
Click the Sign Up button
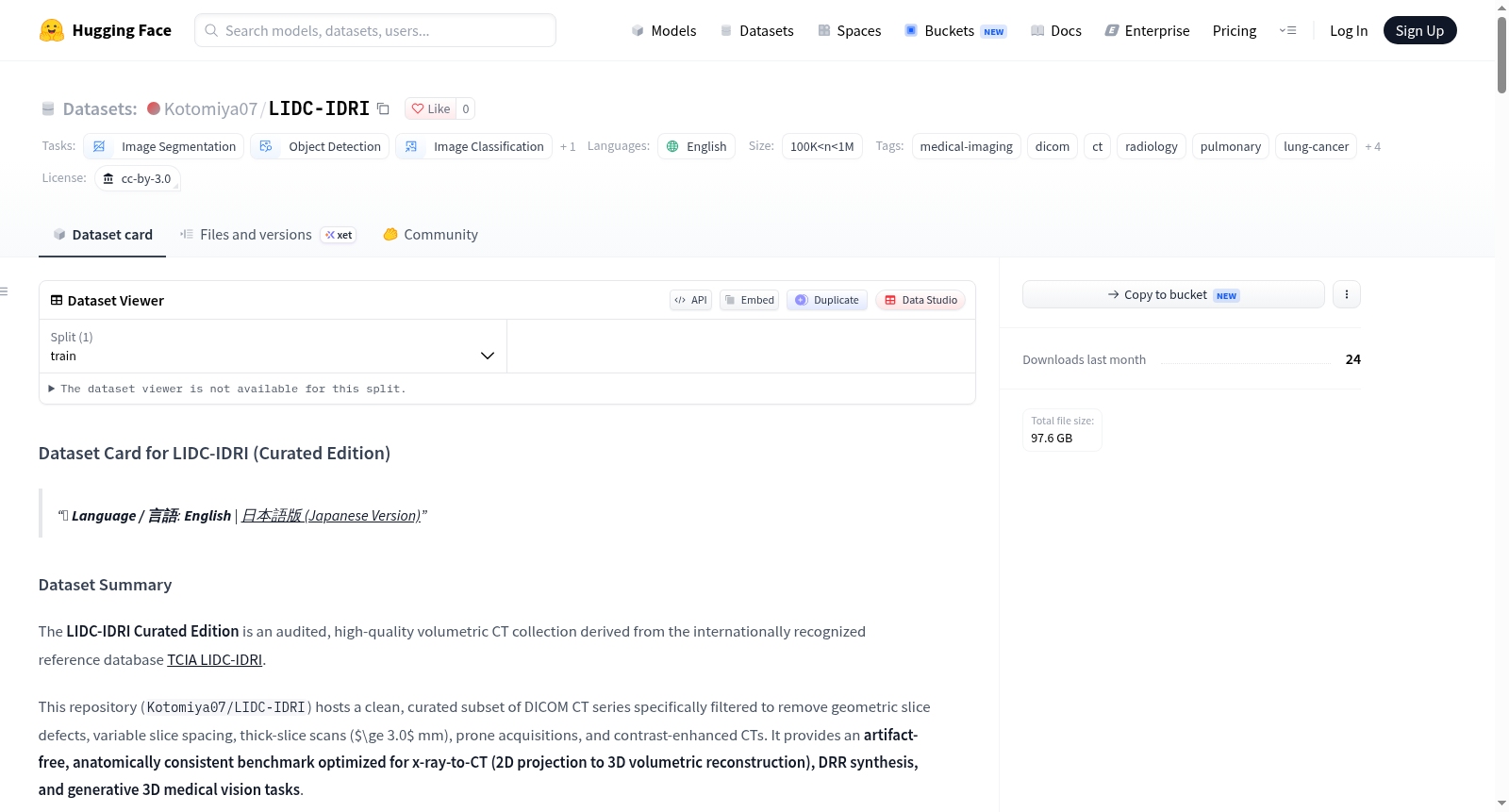point(1419,30)
